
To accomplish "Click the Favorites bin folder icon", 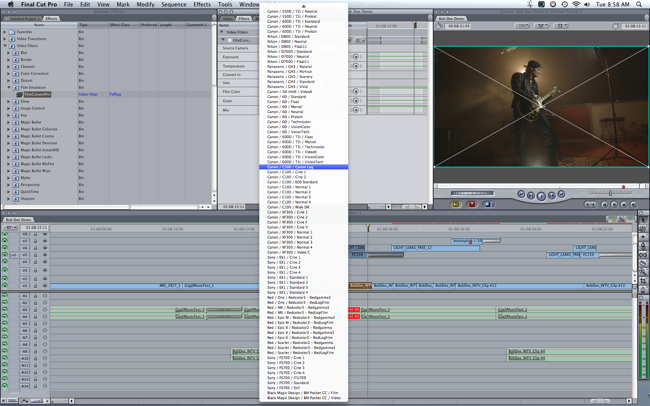I will [12, 32].
